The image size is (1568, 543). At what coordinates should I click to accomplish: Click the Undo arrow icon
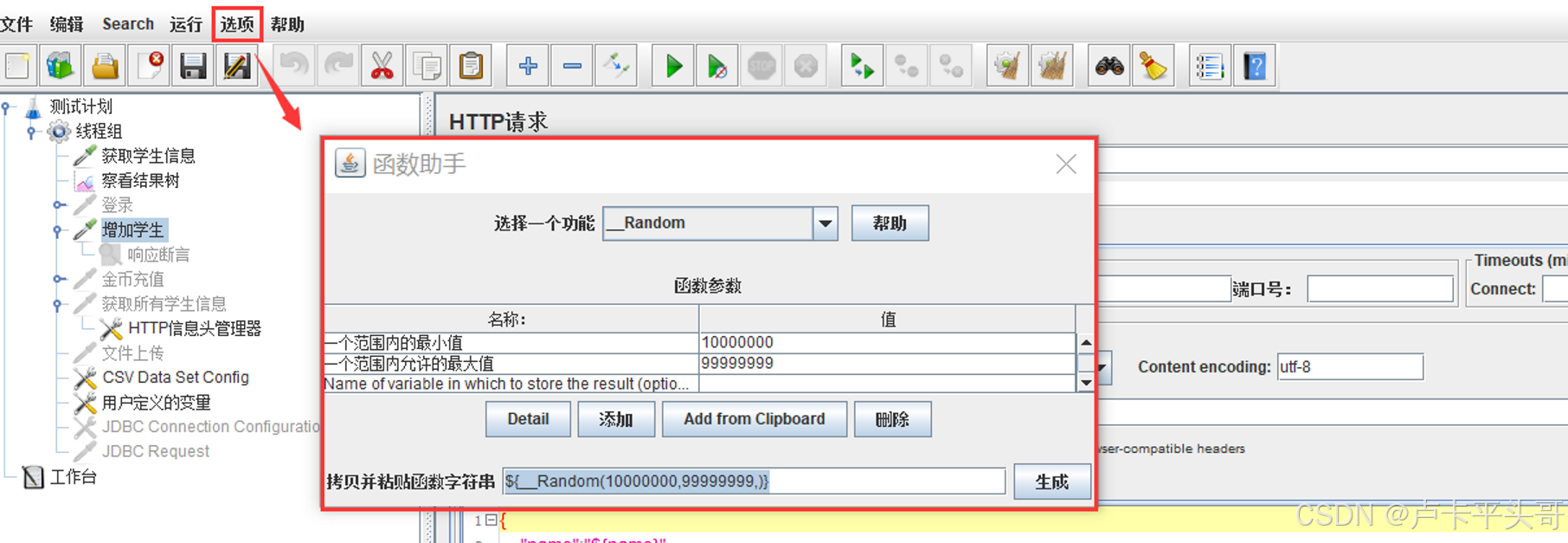click(294, 66)
